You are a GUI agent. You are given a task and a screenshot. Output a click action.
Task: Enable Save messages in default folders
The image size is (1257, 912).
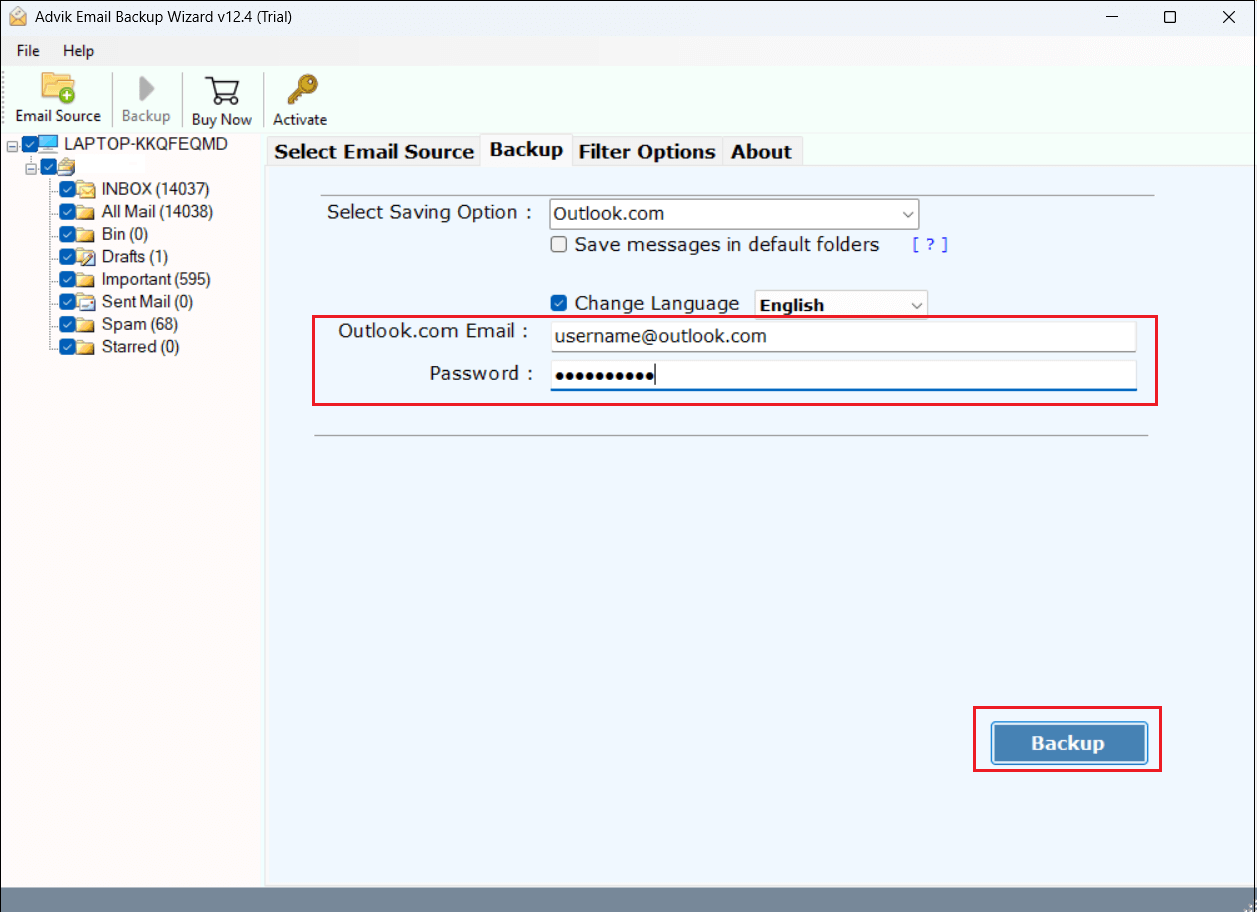point(559,244)
